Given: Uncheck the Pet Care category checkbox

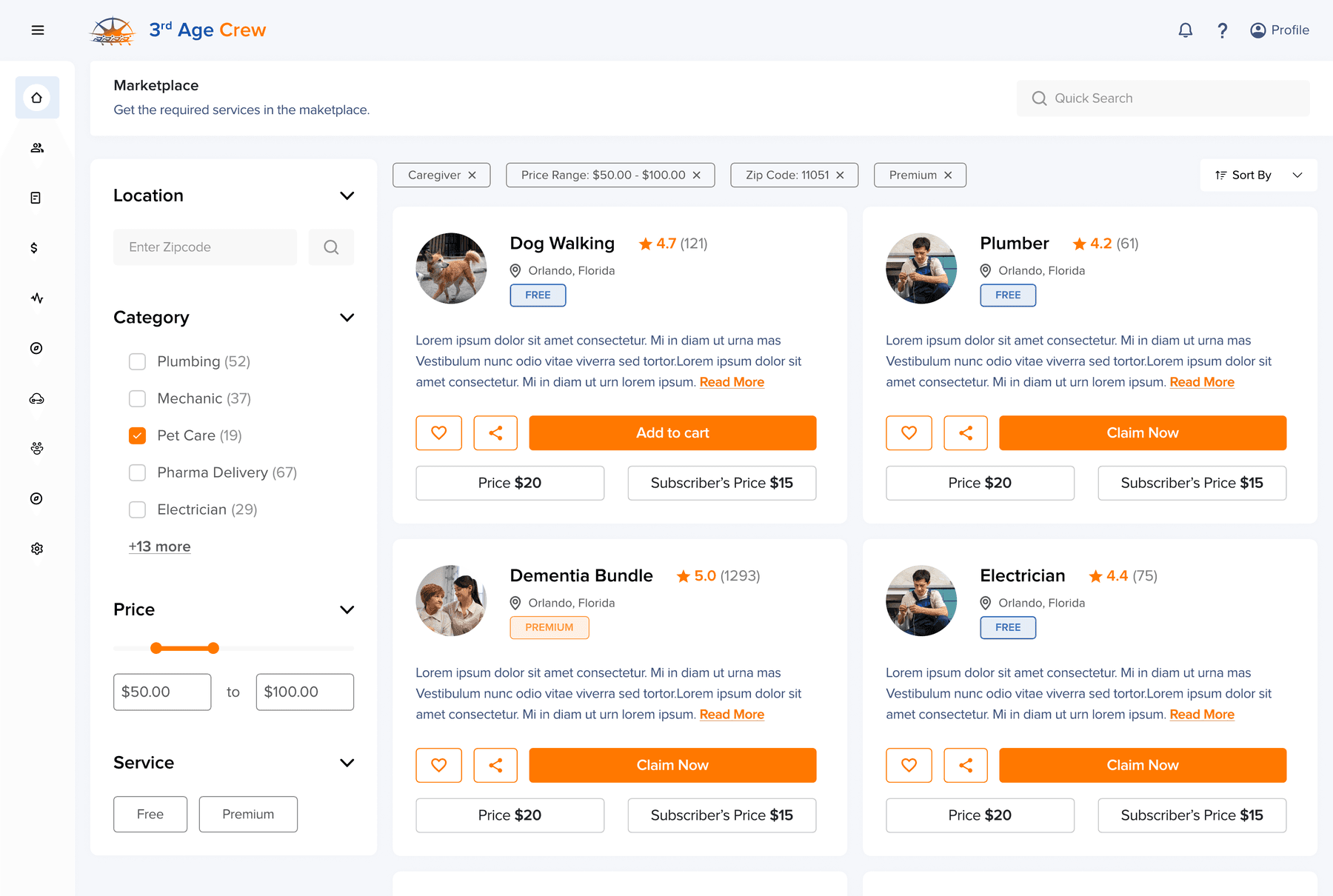Looking at the screenshot, I should click(138, 435).
